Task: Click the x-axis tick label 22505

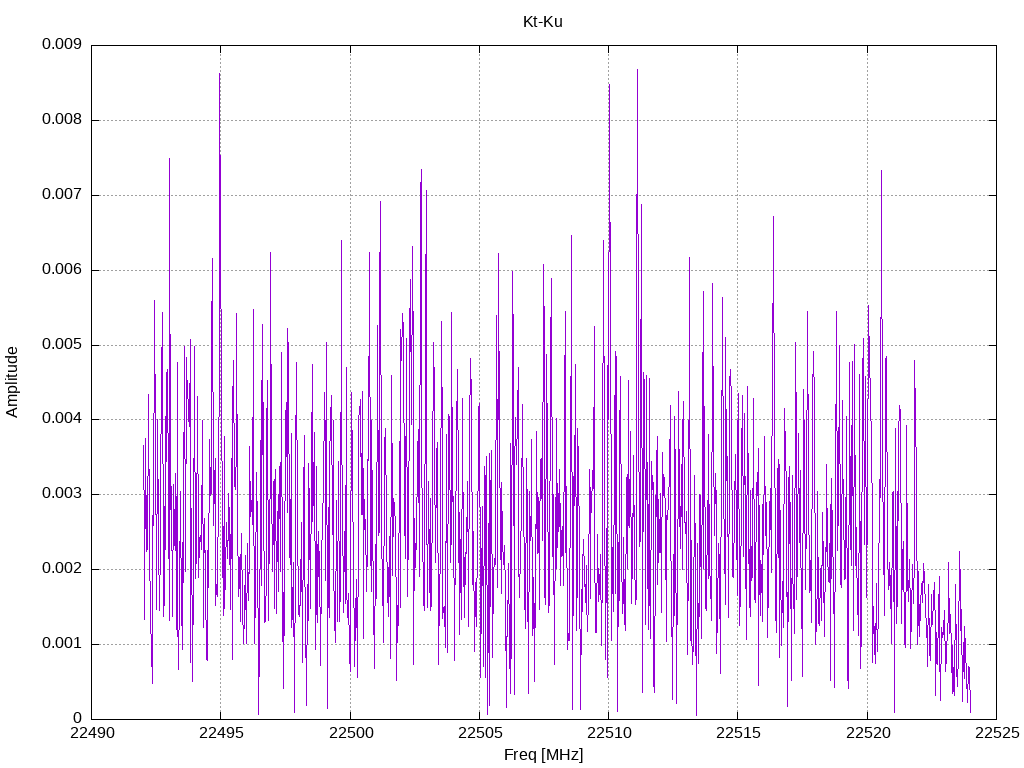Action: pyautogui.click(x=479, y=733)
